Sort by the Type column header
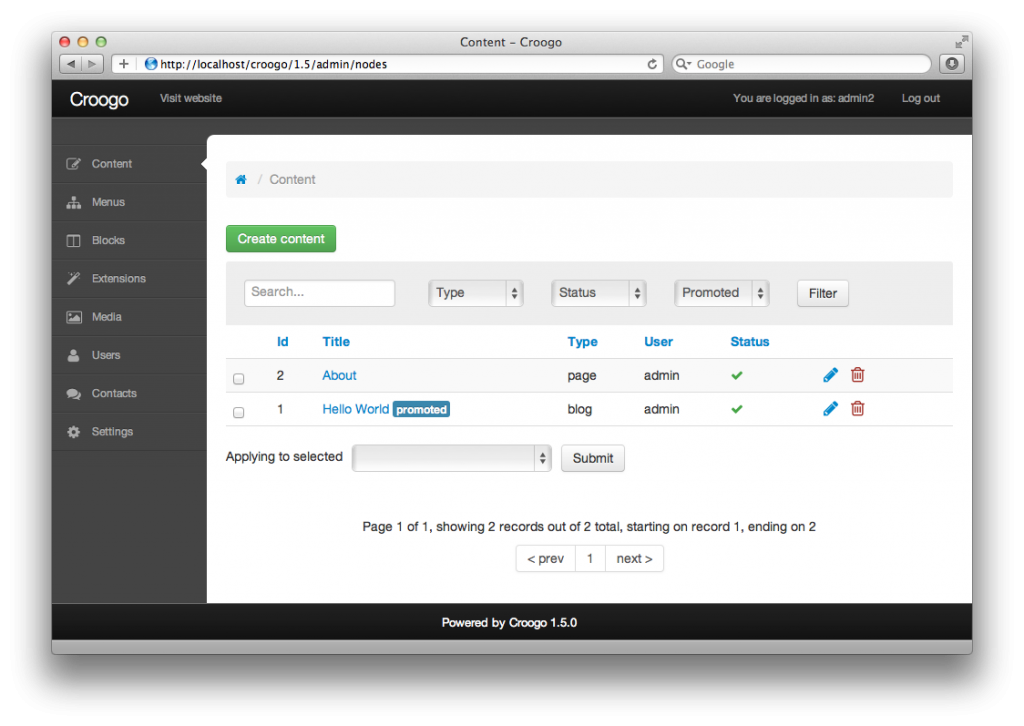The height and width of the screenshot is (726, 1024). [583, 341]
